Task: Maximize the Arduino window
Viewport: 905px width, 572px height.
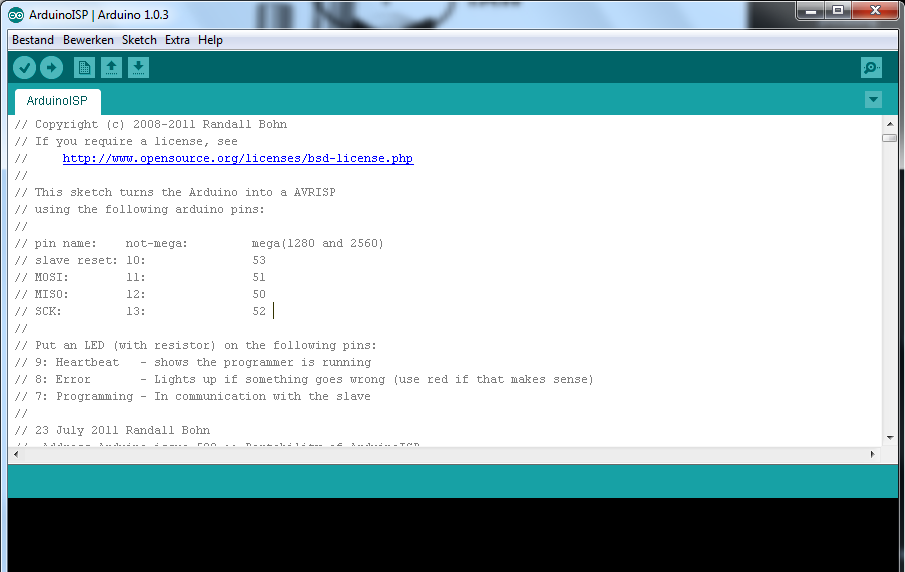Action: [837, 10]
